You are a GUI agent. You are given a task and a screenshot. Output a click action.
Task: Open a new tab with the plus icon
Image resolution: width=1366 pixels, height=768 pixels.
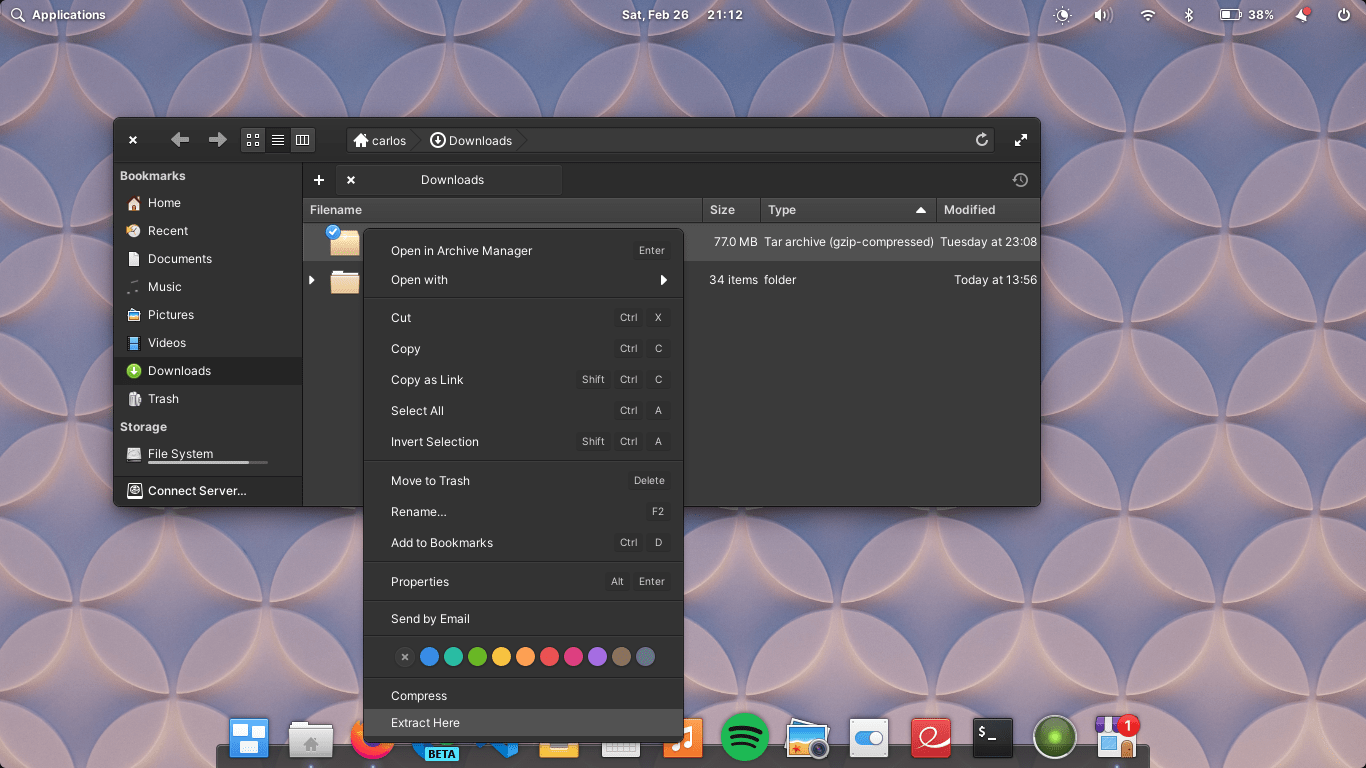tap(319, 180)
